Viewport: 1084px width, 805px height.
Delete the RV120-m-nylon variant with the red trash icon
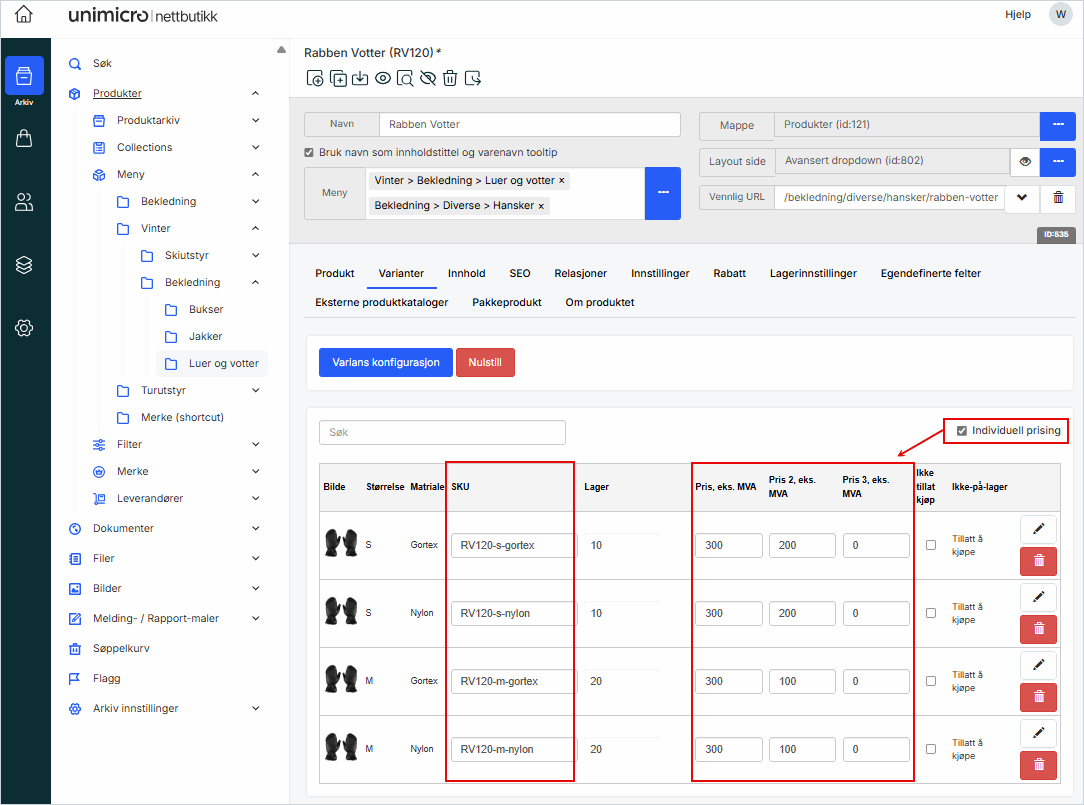point(1038,764)
